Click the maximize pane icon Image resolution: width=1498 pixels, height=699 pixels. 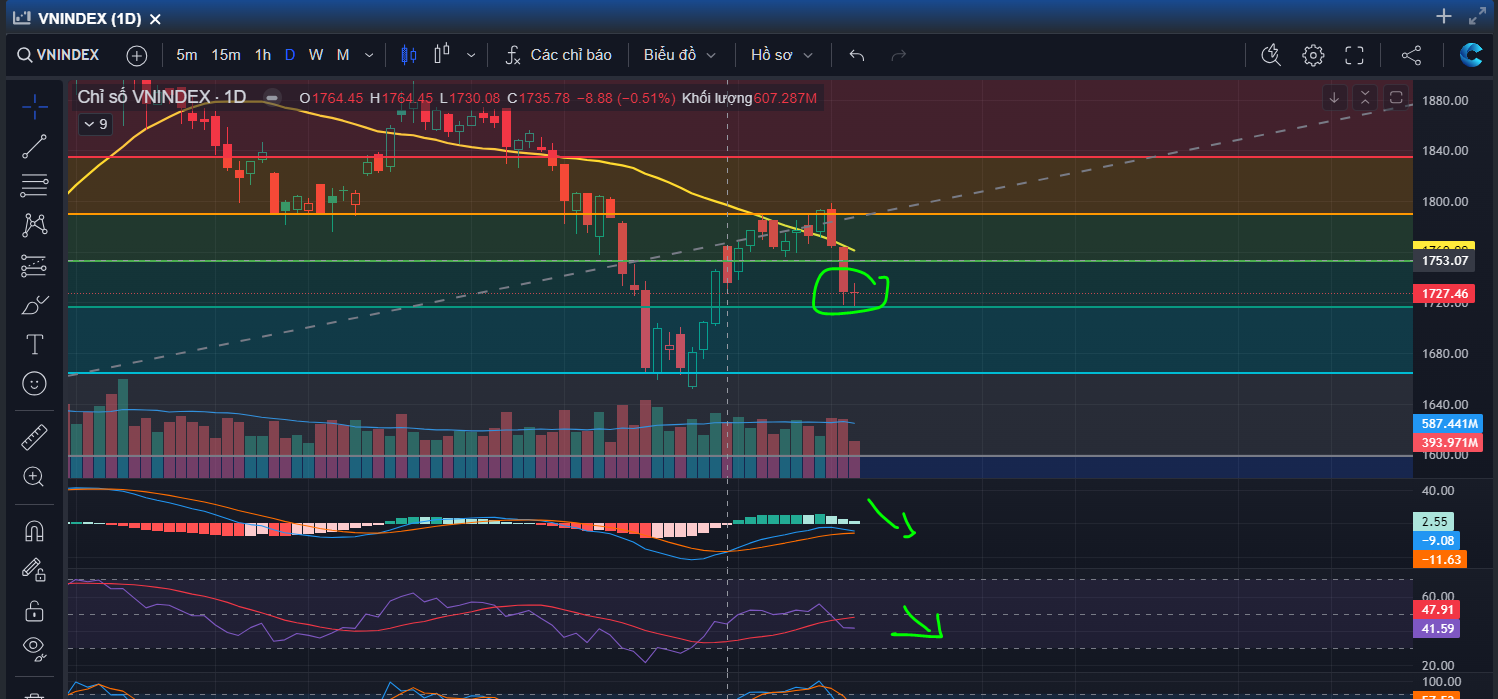[x=1396, y=97]
